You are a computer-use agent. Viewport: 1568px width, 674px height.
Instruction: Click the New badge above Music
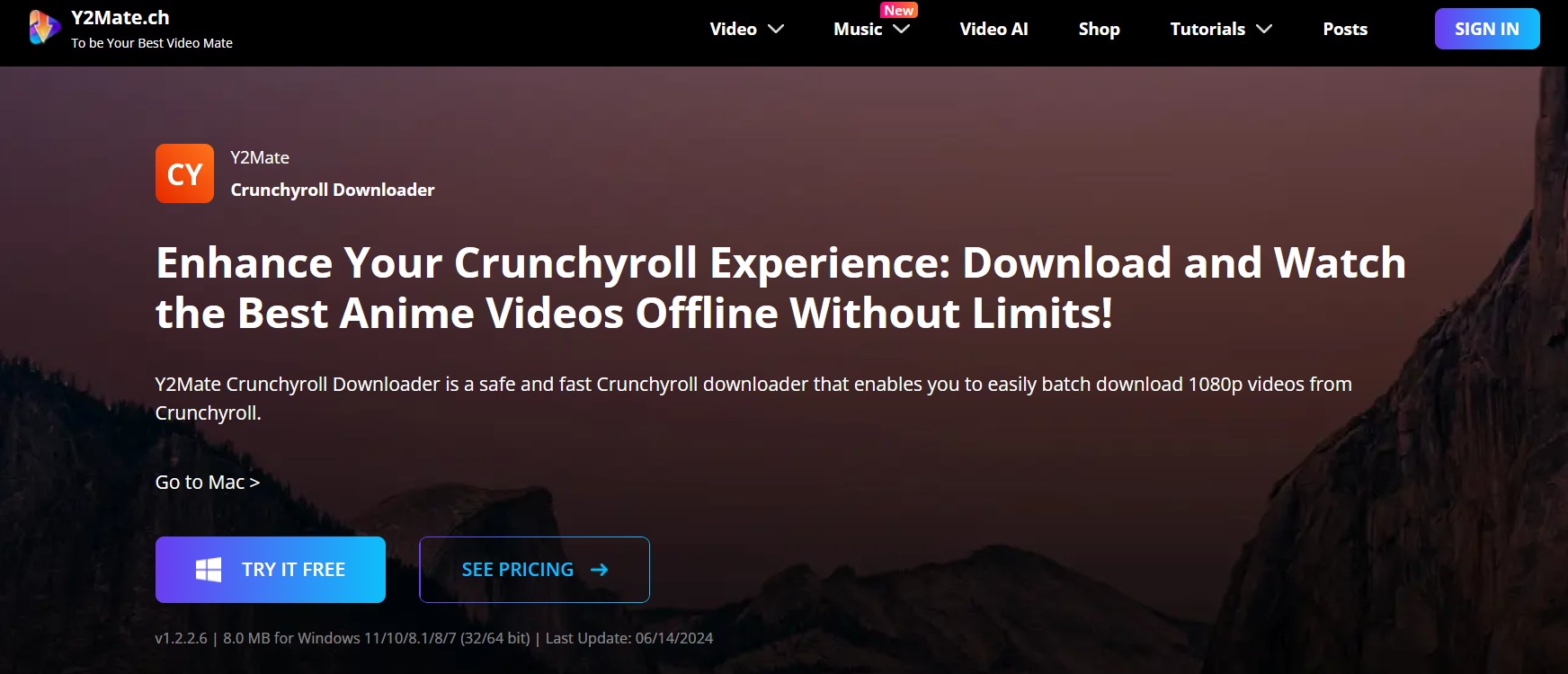(899, 10)
